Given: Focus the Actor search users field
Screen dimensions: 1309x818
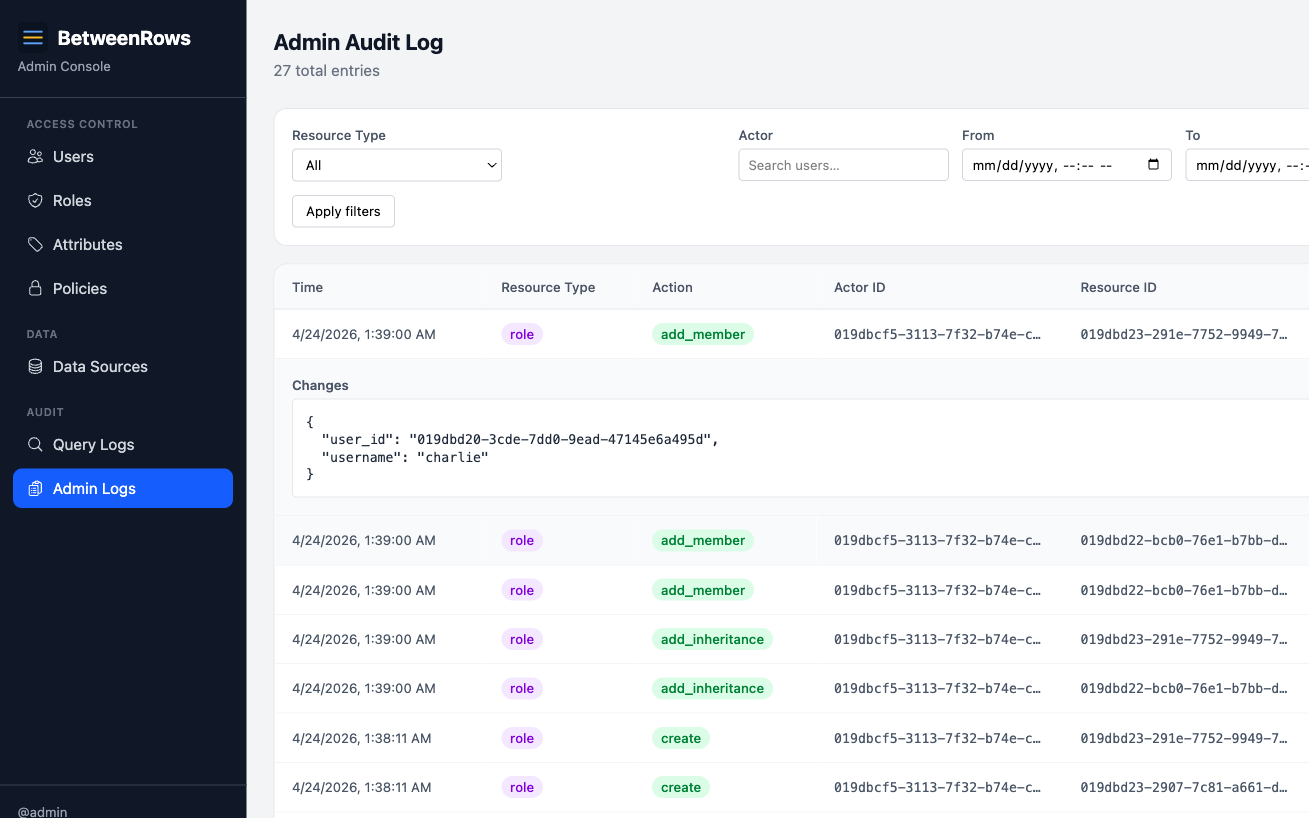Looking at the screenshot, I should (843, 165).
